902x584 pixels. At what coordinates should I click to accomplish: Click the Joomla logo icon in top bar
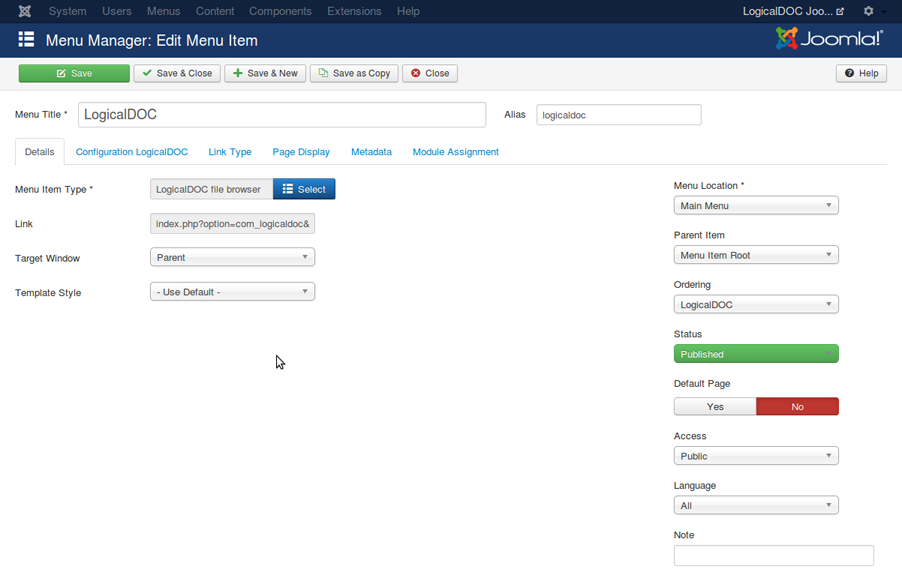click(25, 11)
